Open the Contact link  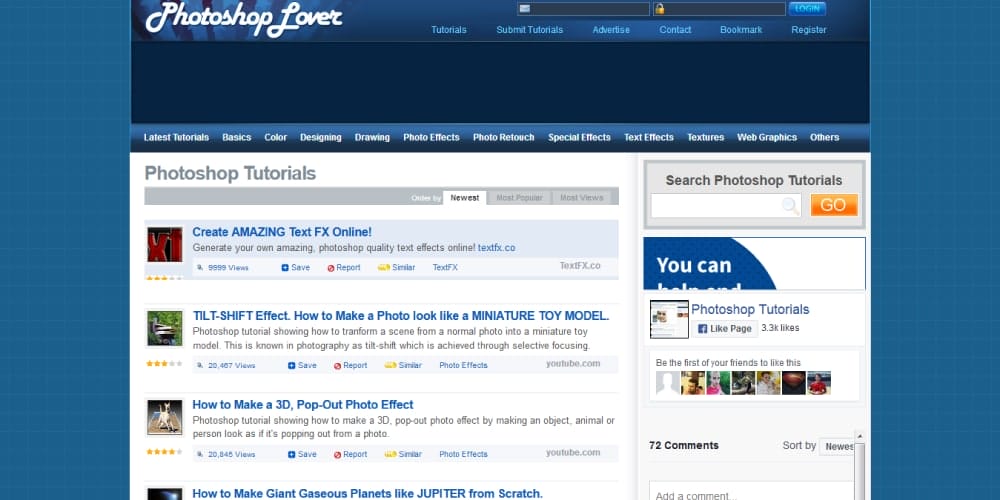point(675,30)
